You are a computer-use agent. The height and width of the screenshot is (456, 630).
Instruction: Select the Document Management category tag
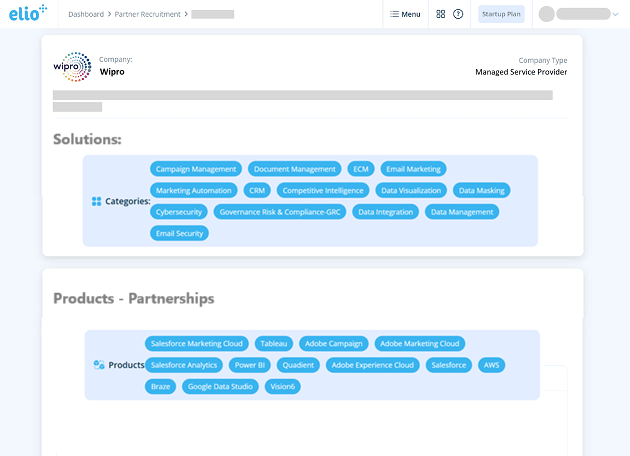coord(295,169)
